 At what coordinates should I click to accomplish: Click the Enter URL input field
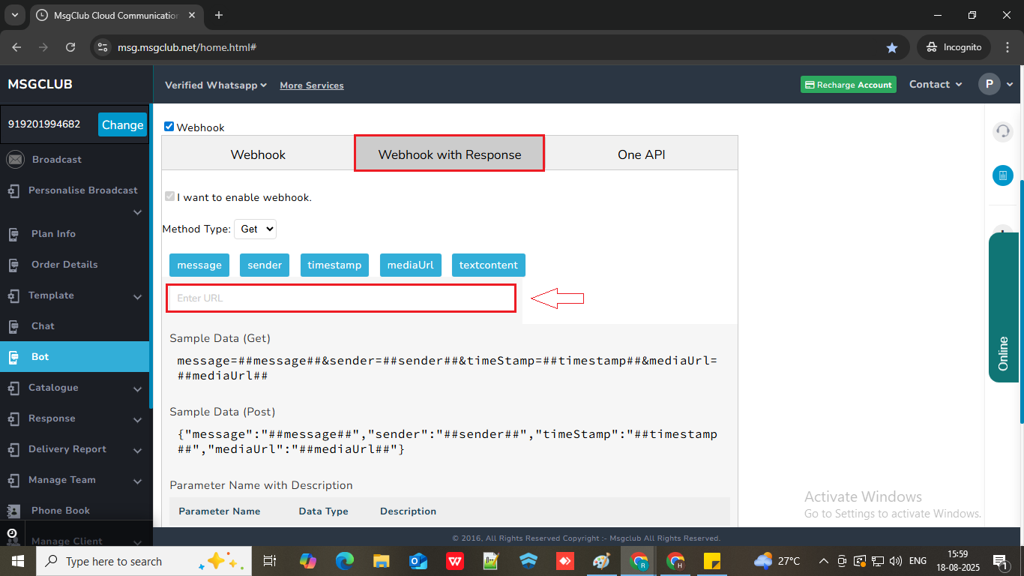(341, 298)
